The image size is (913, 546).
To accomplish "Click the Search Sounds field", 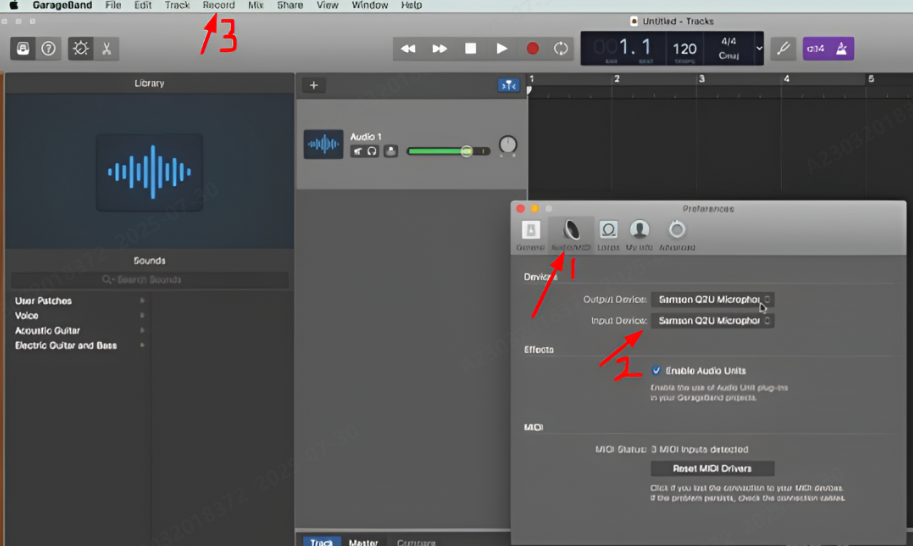I will tap(150, 280).
